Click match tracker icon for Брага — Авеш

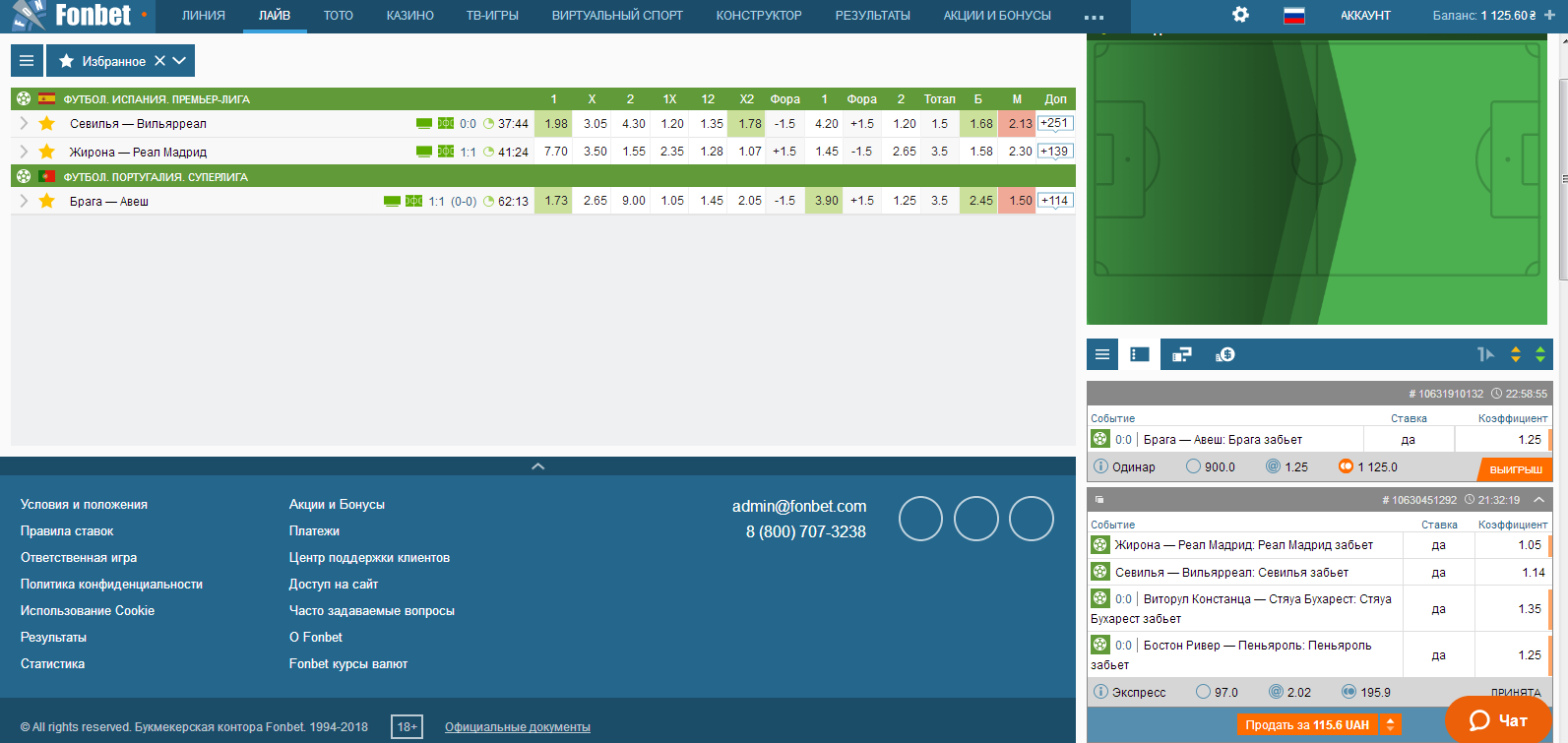(413, 201)
